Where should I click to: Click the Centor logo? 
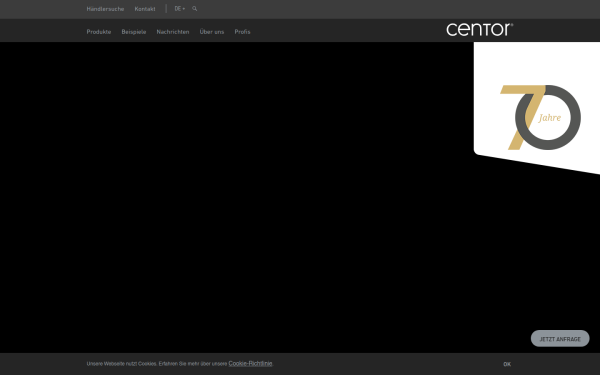(x=479, y=29)
